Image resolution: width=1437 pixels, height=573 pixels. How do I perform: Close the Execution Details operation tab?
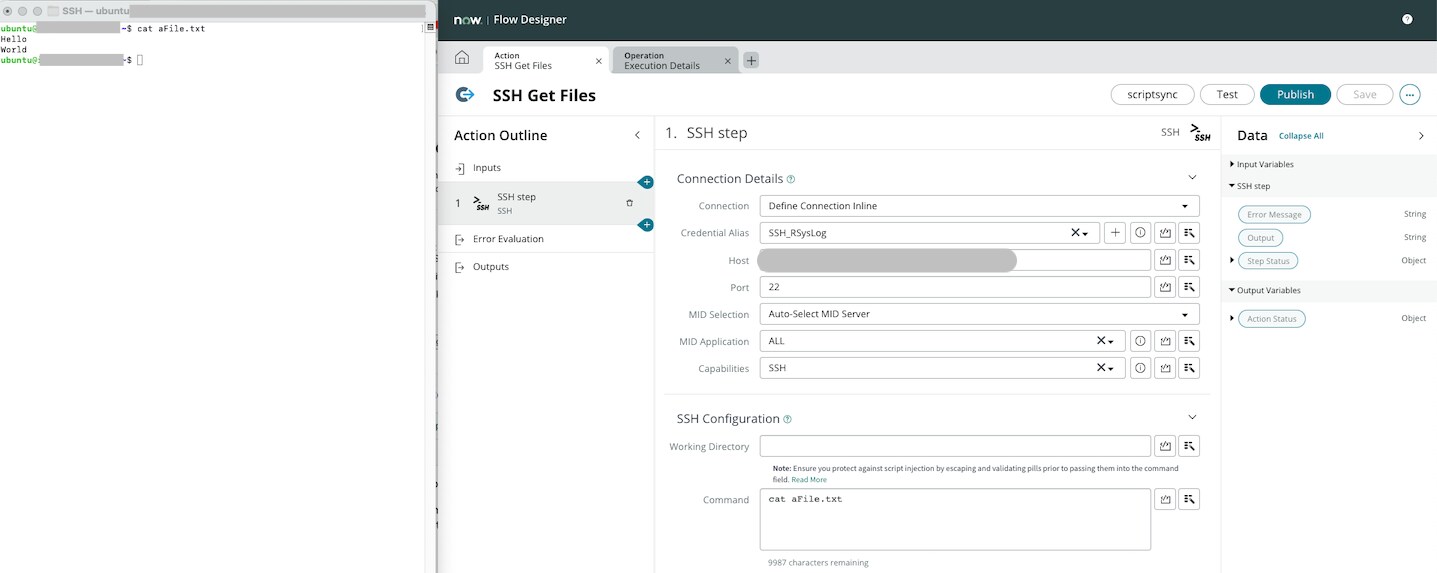click(728, 61)
